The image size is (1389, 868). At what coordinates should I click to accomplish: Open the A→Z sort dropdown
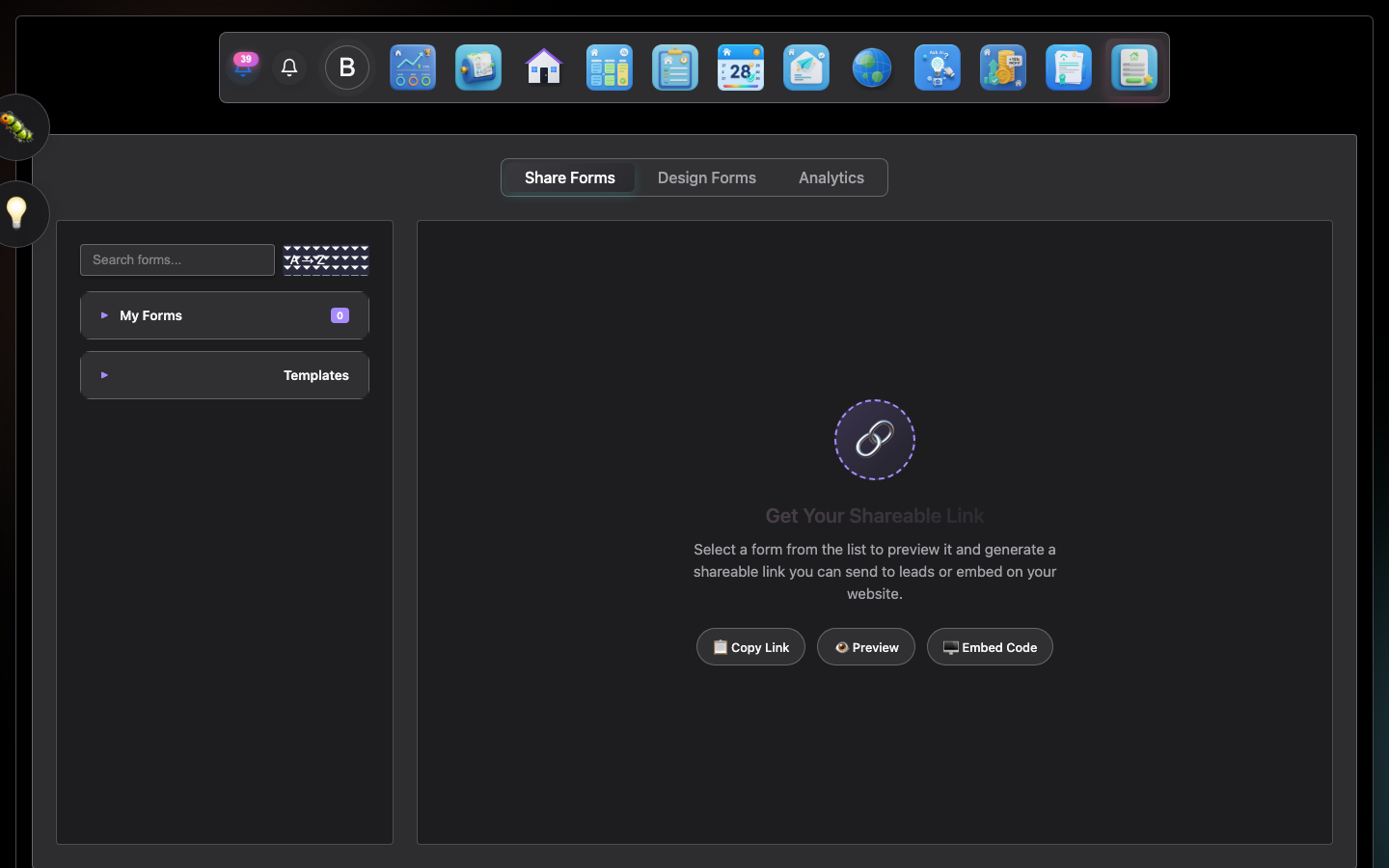tap(326, 259)
